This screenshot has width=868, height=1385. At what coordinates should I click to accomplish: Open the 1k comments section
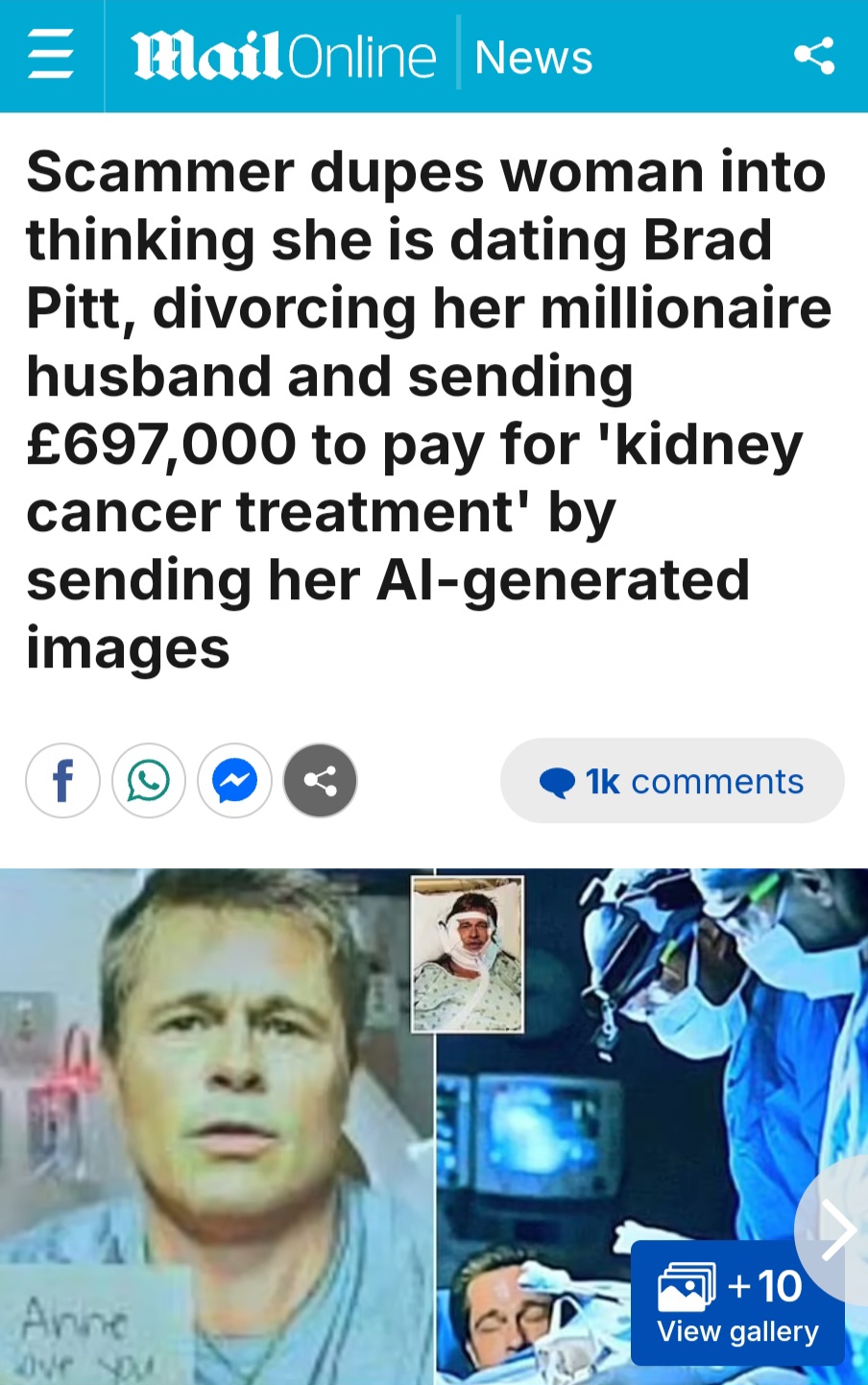[672, 781]
